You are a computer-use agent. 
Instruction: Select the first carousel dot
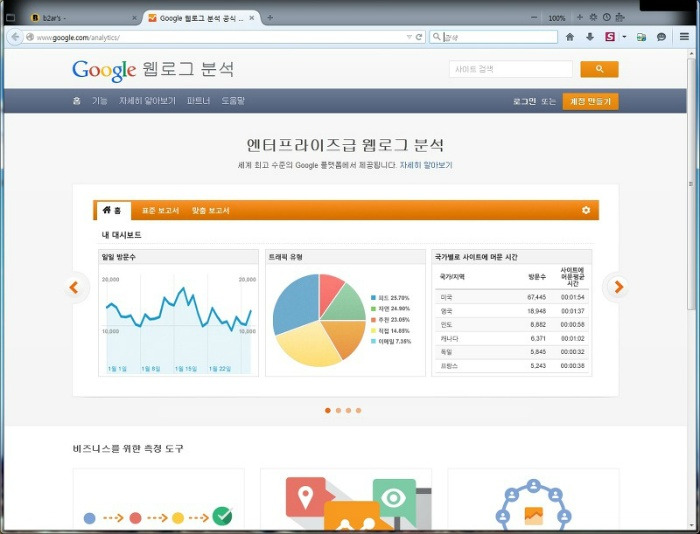[328, 410]
